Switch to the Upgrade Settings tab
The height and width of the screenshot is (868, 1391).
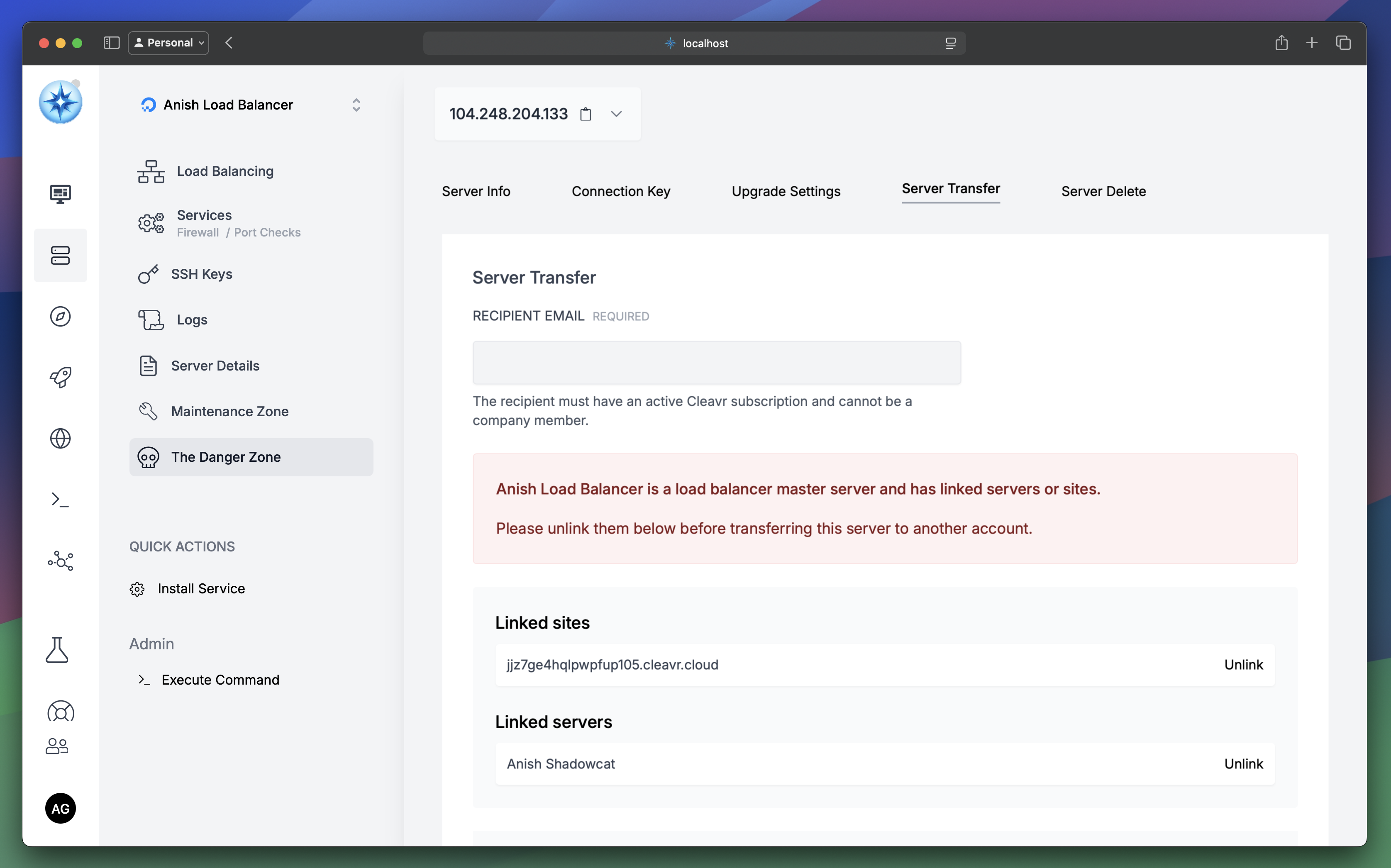pyautogui.click(x=786, y=191)
